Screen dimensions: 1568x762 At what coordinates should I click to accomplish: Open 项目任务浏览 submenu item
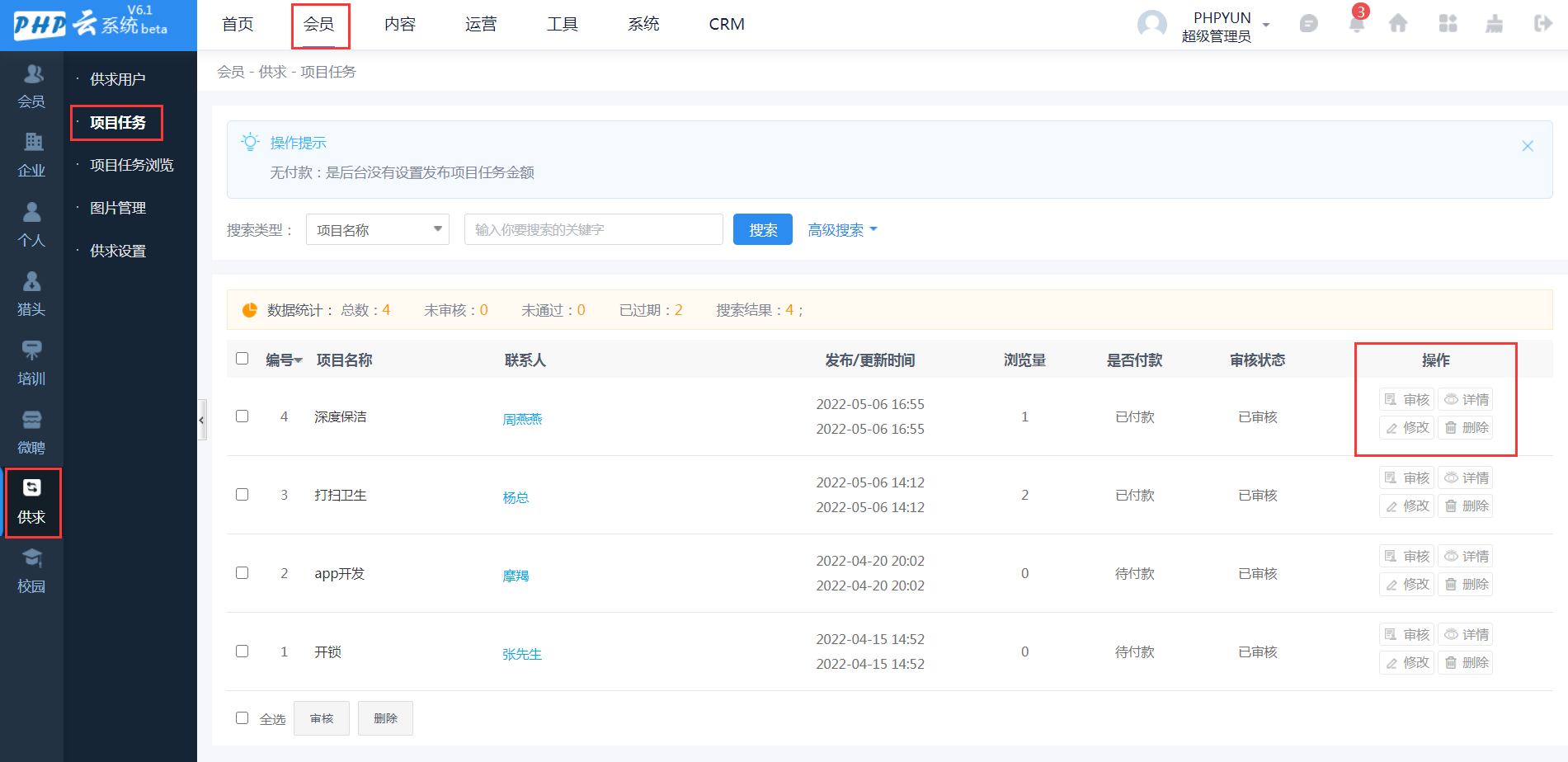(132, 165)
